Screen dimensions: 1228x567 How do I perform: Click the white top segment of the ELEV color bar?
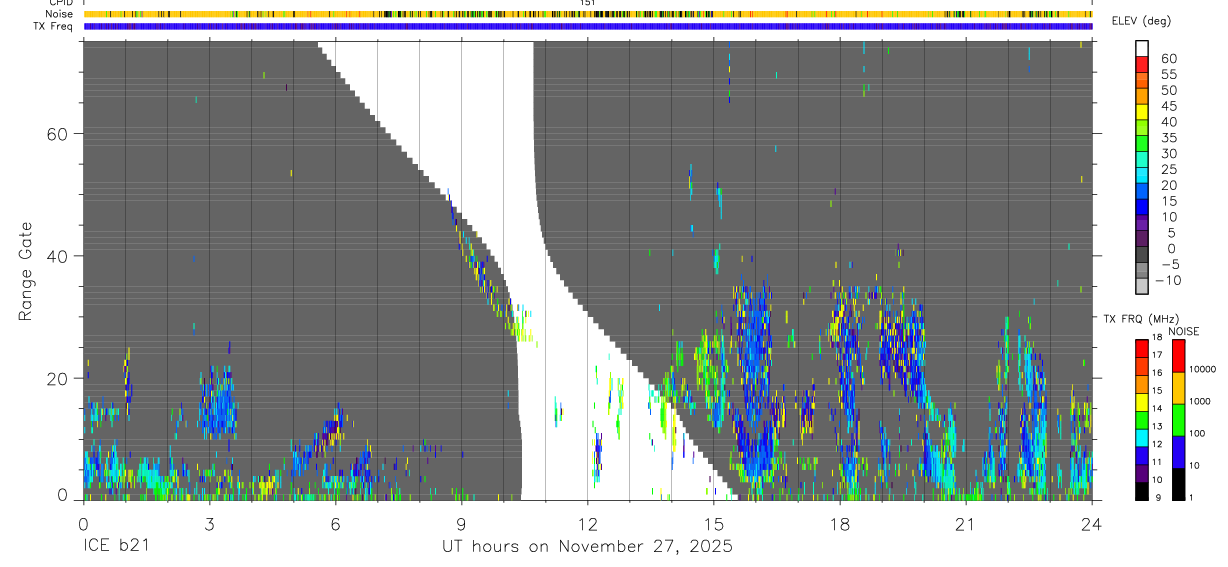click(x=1142, y=49)
